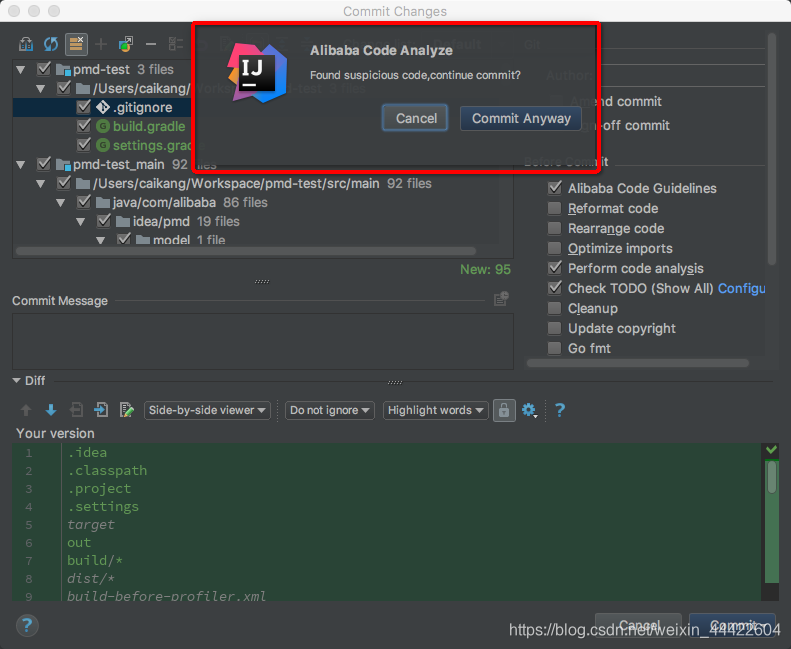Viewport: 791px width, 649px height.
Task: Go to next difference arrow
Action: point(51,410)
